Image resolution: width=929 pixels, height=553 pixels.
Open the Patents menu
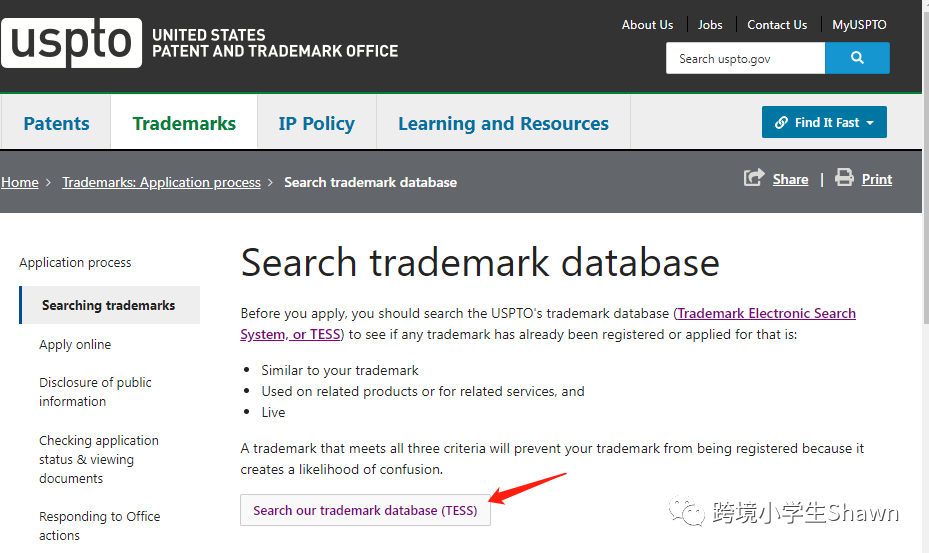(56, 123)
